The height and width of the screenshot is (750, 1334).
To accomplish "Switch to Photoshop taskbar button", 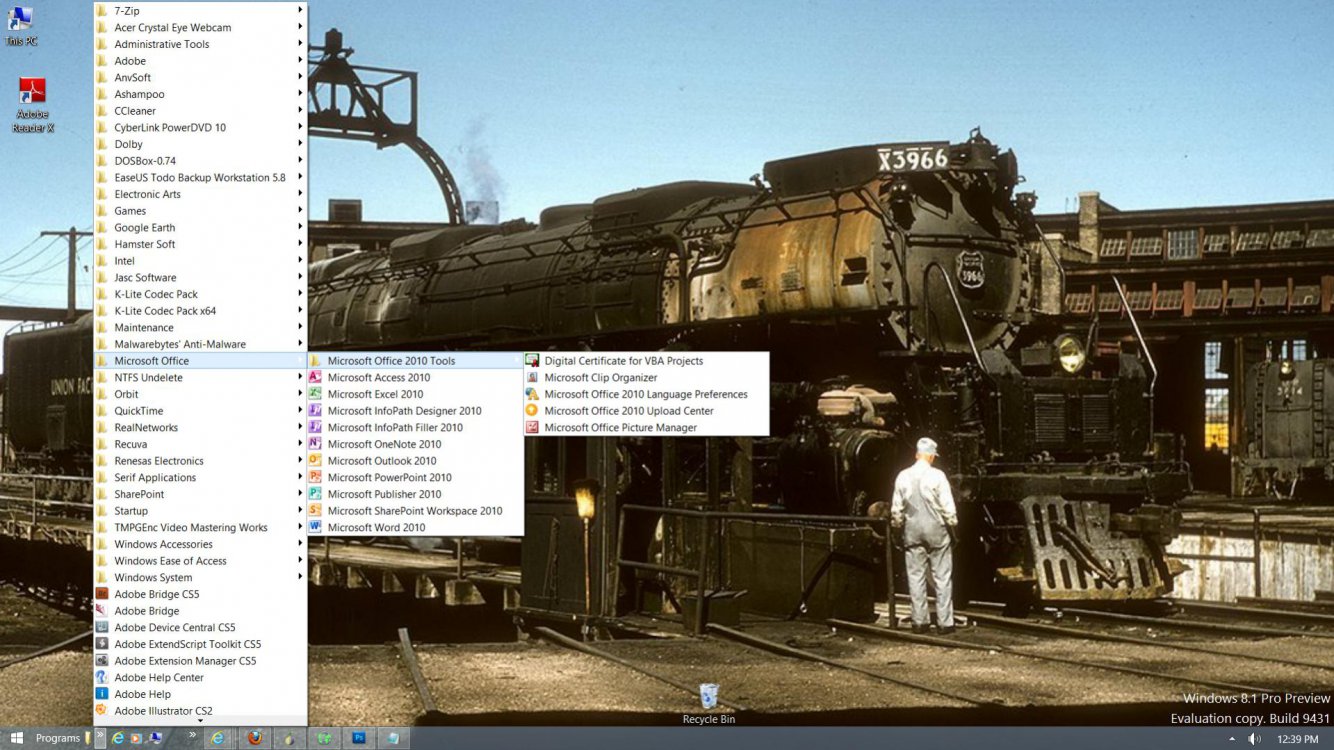I will click(x=358, y=738).
